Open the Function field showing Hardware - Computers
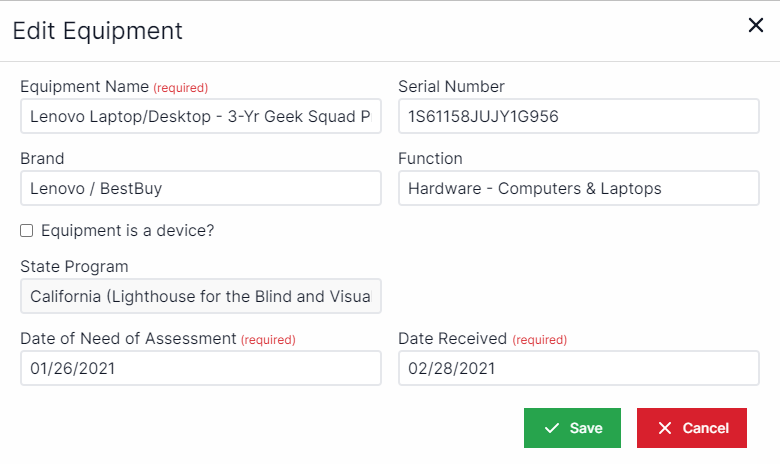This screenshot has height=464, width=780. click(578, 188)
